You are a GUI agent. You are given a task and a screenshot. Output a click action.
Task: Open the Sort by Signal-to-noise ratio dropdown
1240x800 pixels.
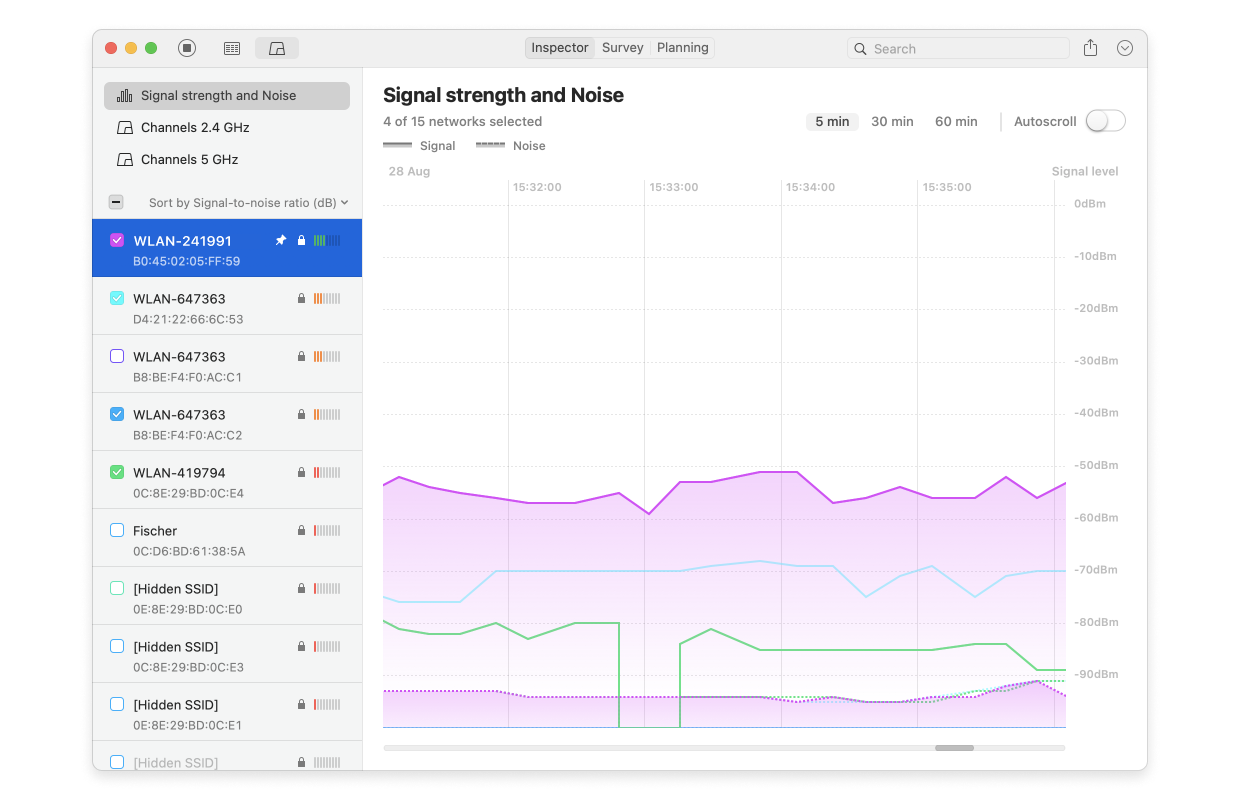click(x=248, y=203)
